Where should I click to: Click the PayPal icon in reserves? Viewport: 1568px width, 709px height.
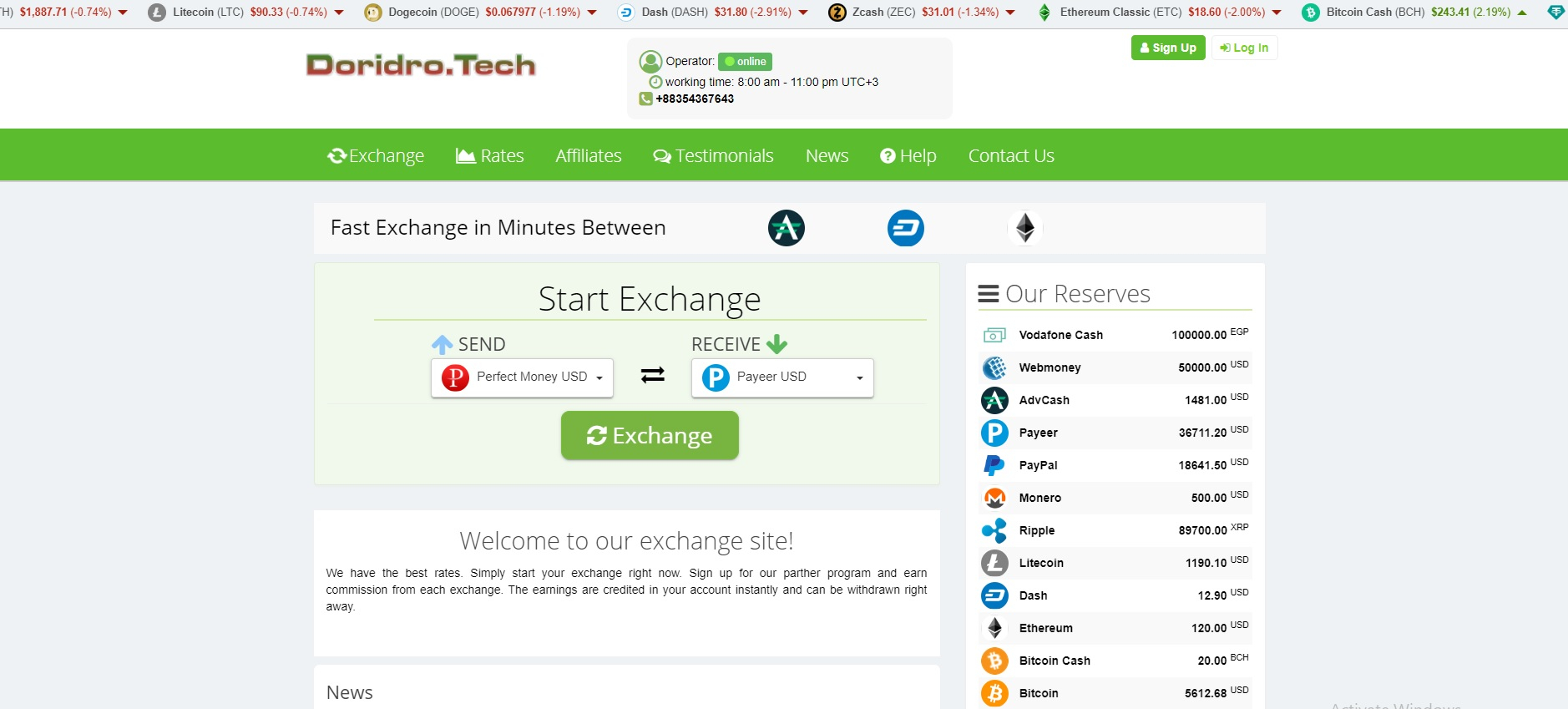[x=994, y=465]
